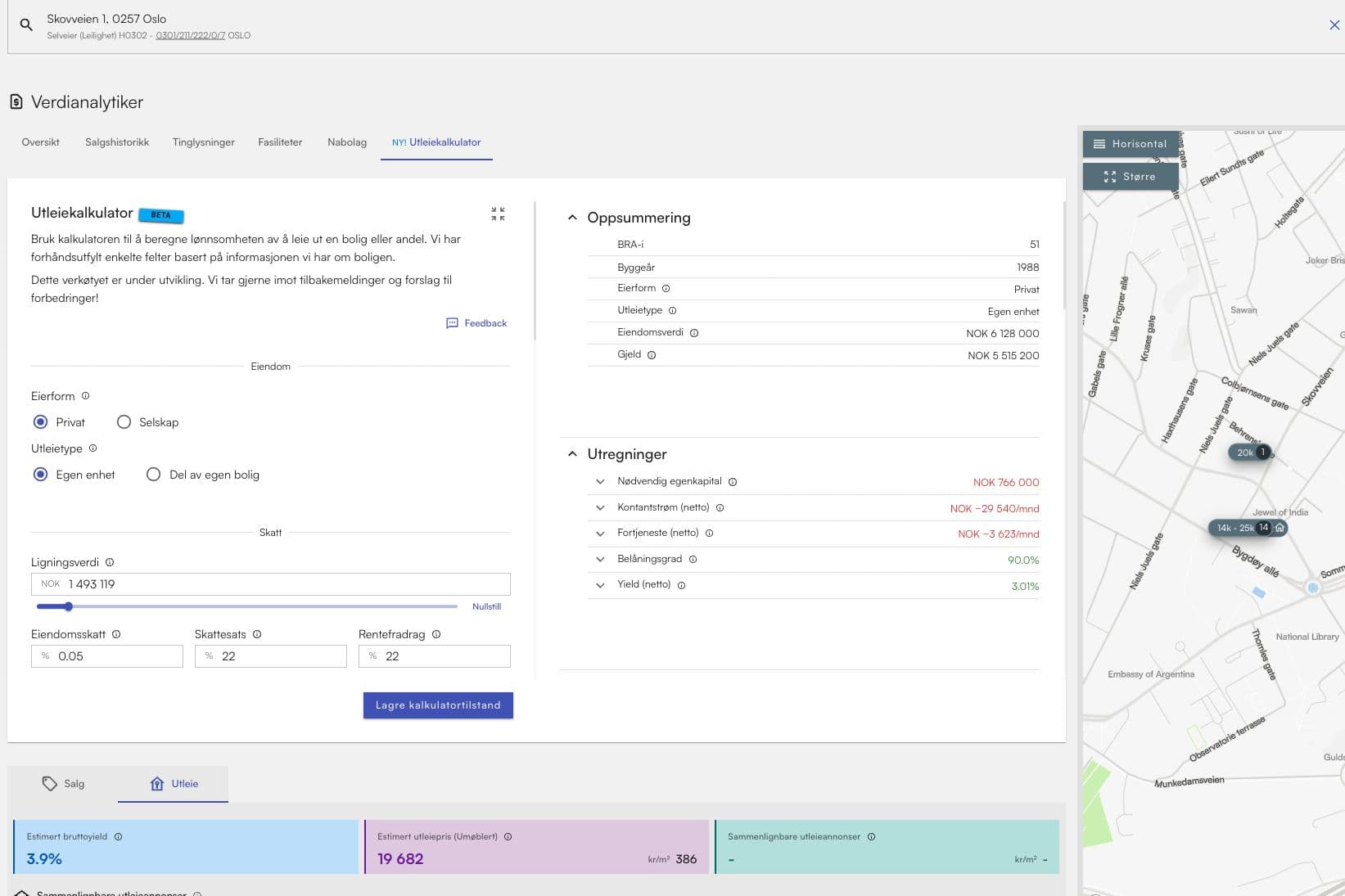The image size is (1345, 896).
Task: Click info icon beside Nødvendig egenkapital
Action: 733,482
